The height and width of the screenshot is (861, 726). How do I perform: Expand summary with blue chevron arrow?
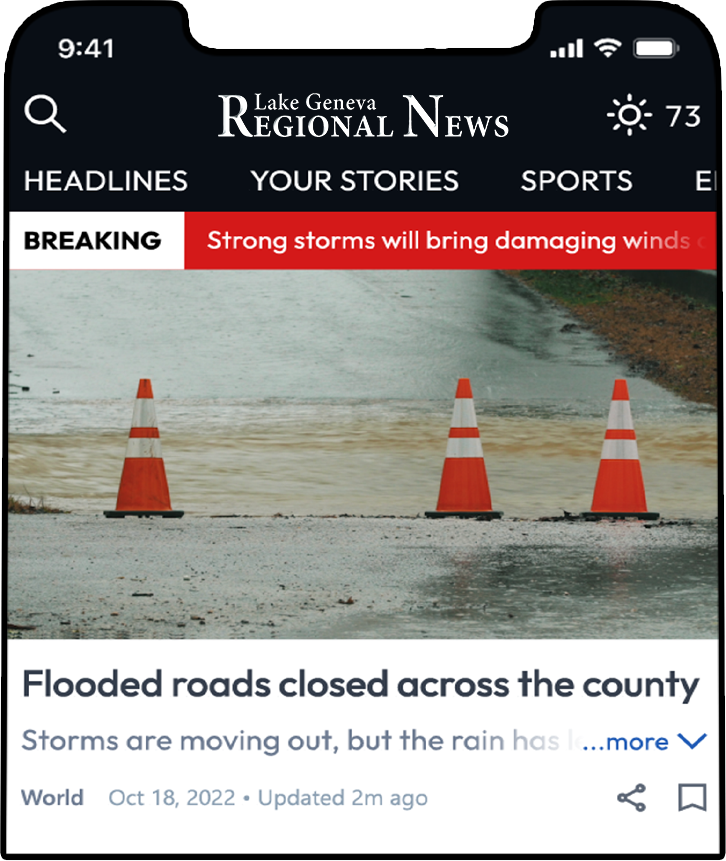(x=692, y=741)
